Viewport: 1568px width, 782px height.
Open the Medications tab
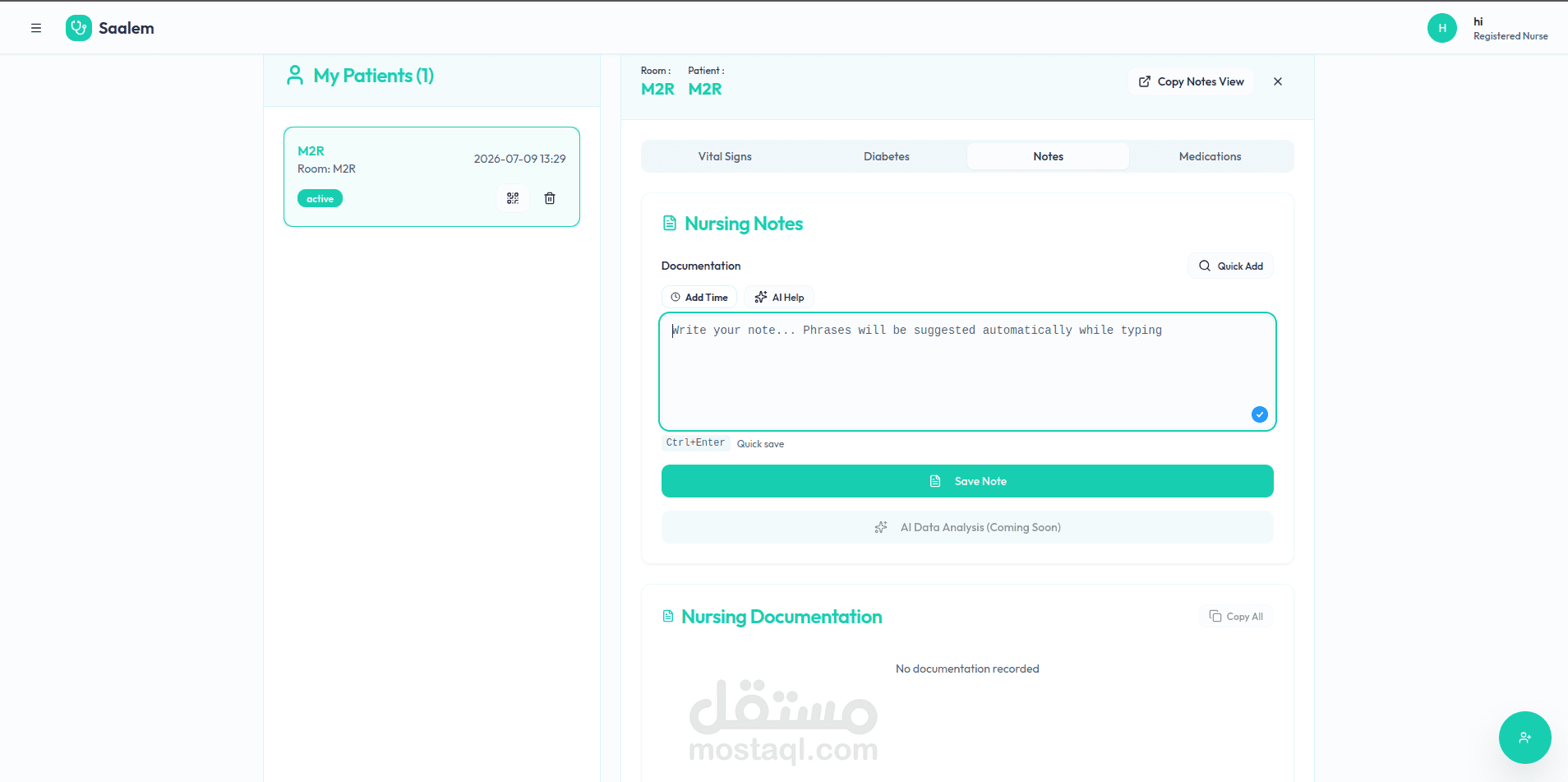(x=1210, y=156)
